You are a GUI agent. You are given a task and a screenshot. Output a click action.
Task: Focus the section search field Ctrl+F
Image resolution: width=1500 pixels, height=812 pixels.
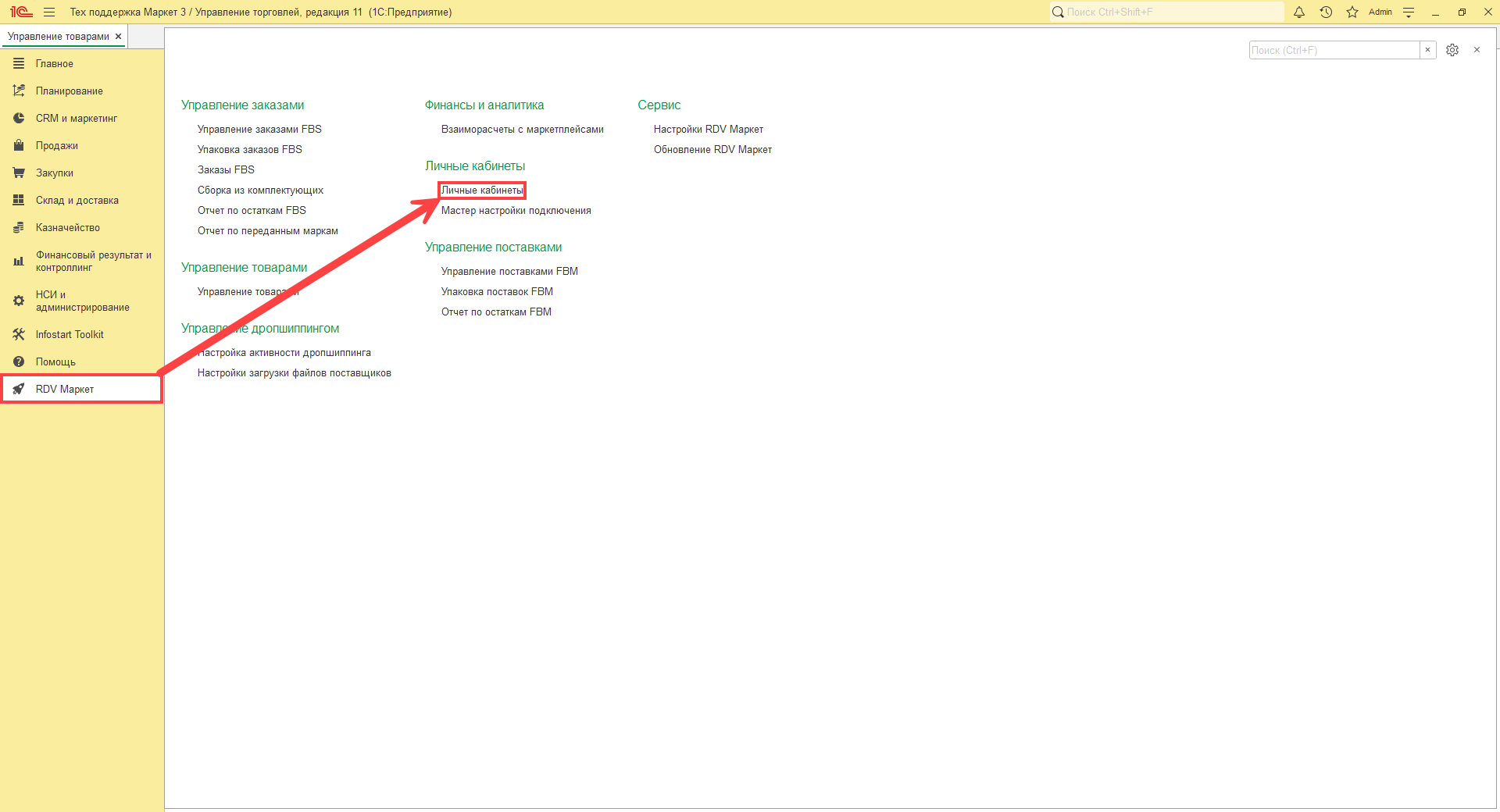click(x=1334, y=50)
